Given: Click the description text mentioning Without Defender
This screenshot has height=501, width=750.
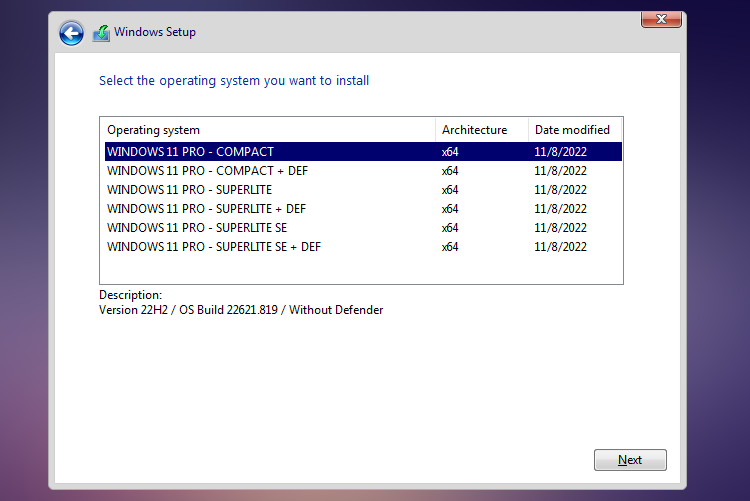Looking at the screenshot, I should 241,310.
